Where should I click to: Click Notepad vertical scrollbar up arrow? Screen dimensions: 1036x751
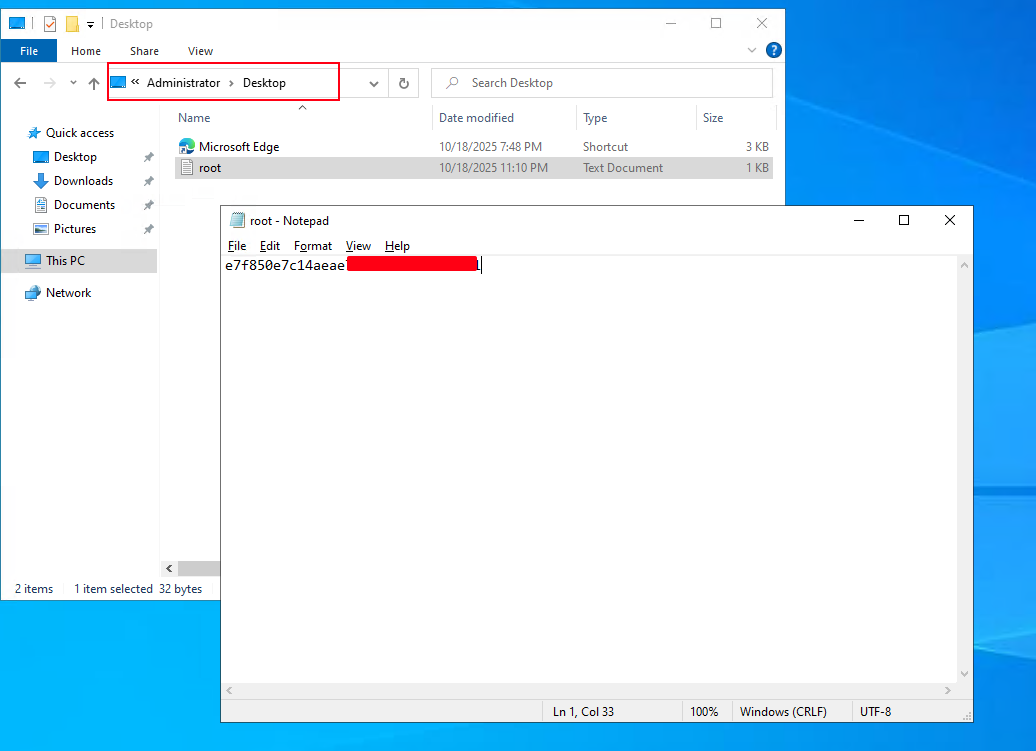pos(965,265)
